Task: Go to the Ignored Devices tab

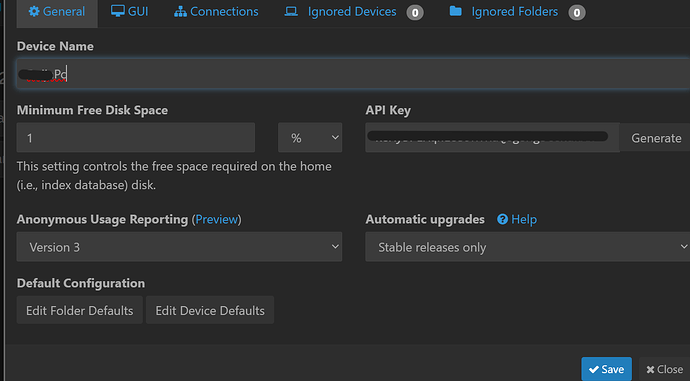Action: pos(354,12)
